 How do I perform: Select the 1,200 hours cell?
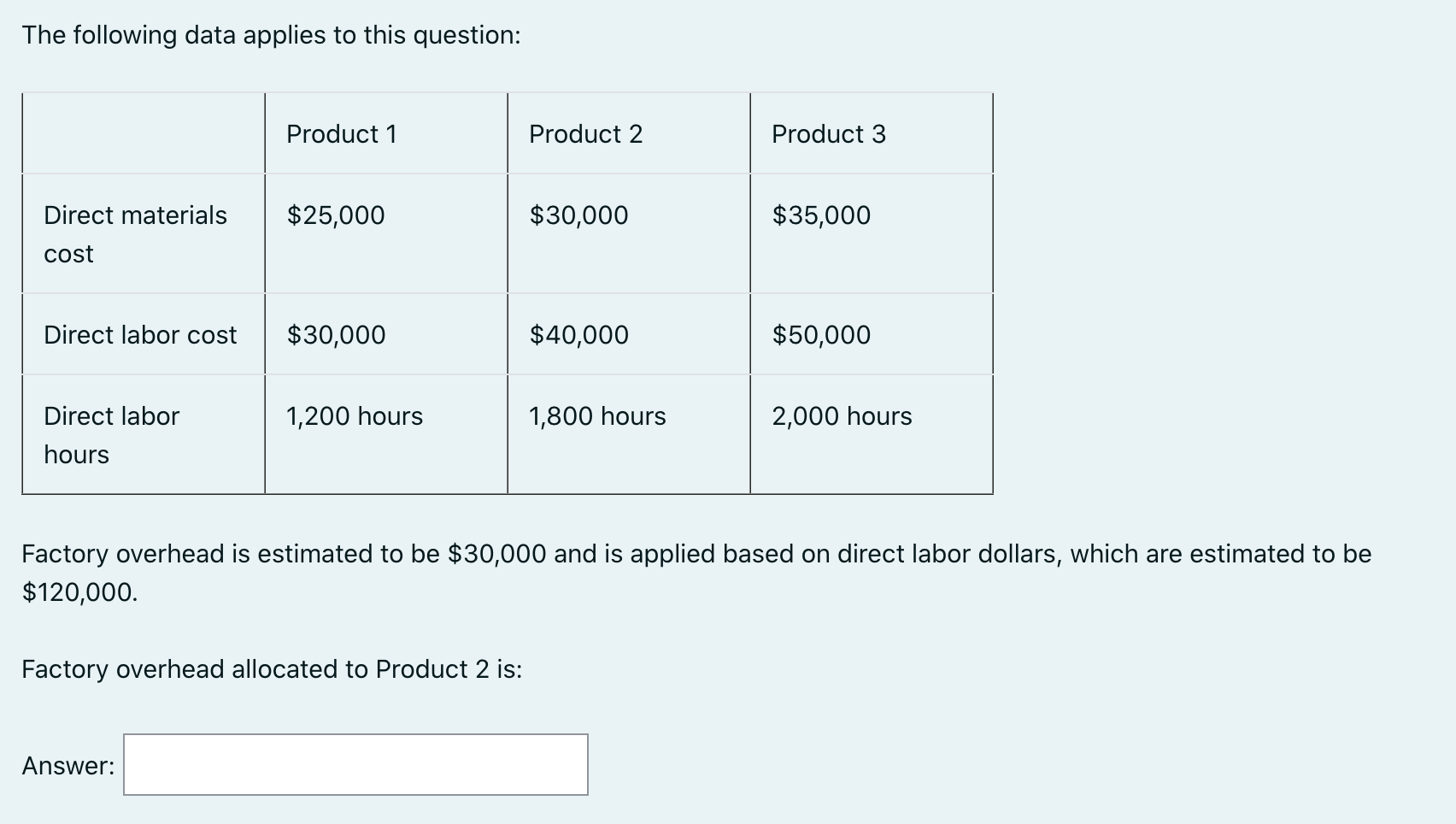point(354,416)
